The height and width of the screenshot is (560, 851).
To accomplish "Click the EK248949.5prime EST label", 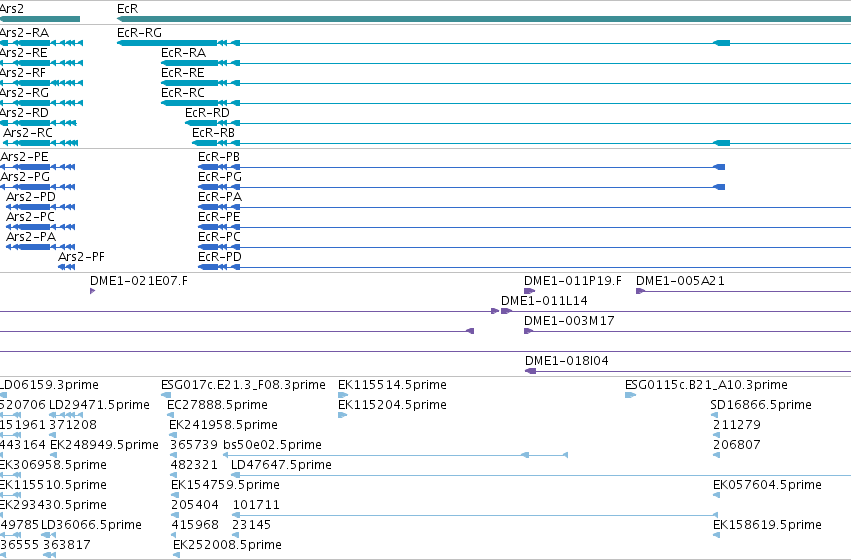I will pos(104,446).
